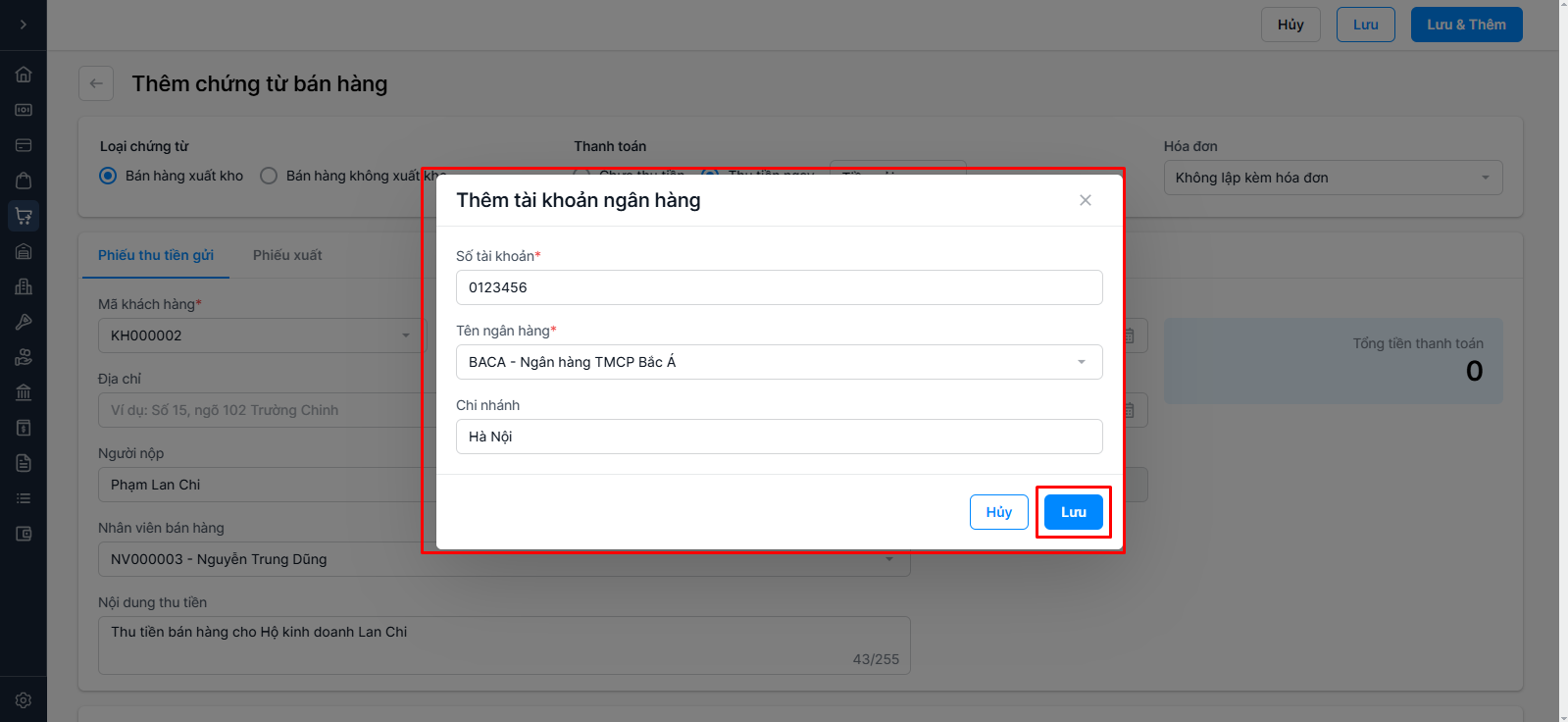Expand the sidebar with the top chevron
1568x722 pixels.
click(x=24, y=25)
